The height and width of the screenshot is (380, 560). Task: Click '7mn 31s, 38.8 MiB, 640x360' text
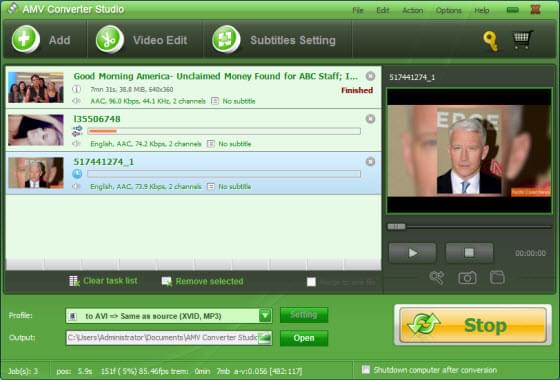tap(131, 89)
